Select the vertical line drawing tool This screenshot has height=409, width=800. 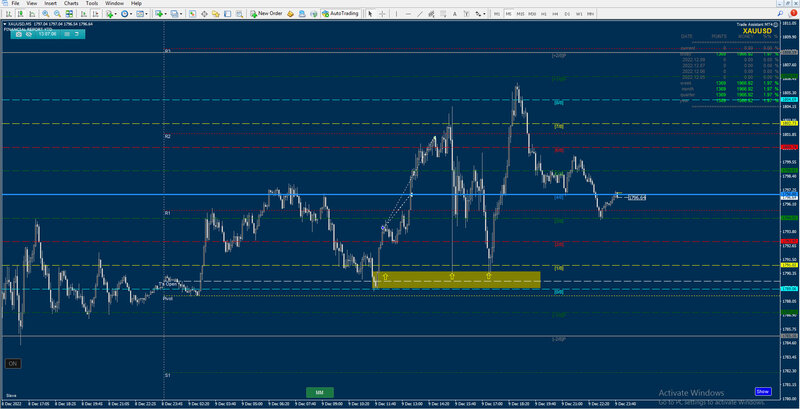click(396, 14)
